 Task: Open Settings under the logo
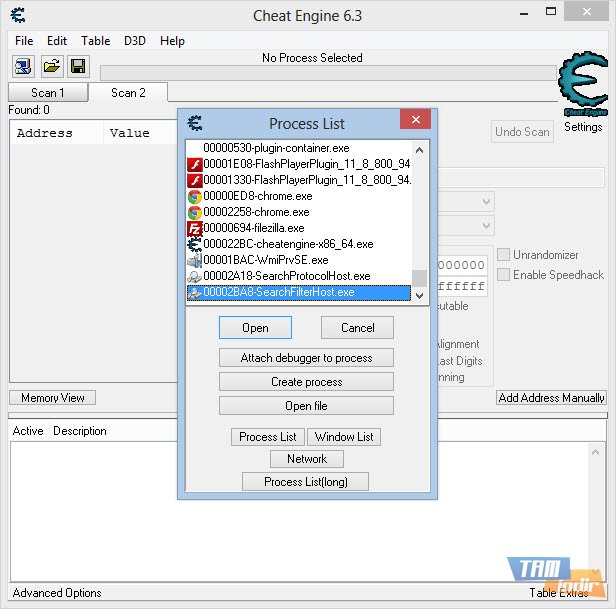pyautogui.click(x=583, y=127)
